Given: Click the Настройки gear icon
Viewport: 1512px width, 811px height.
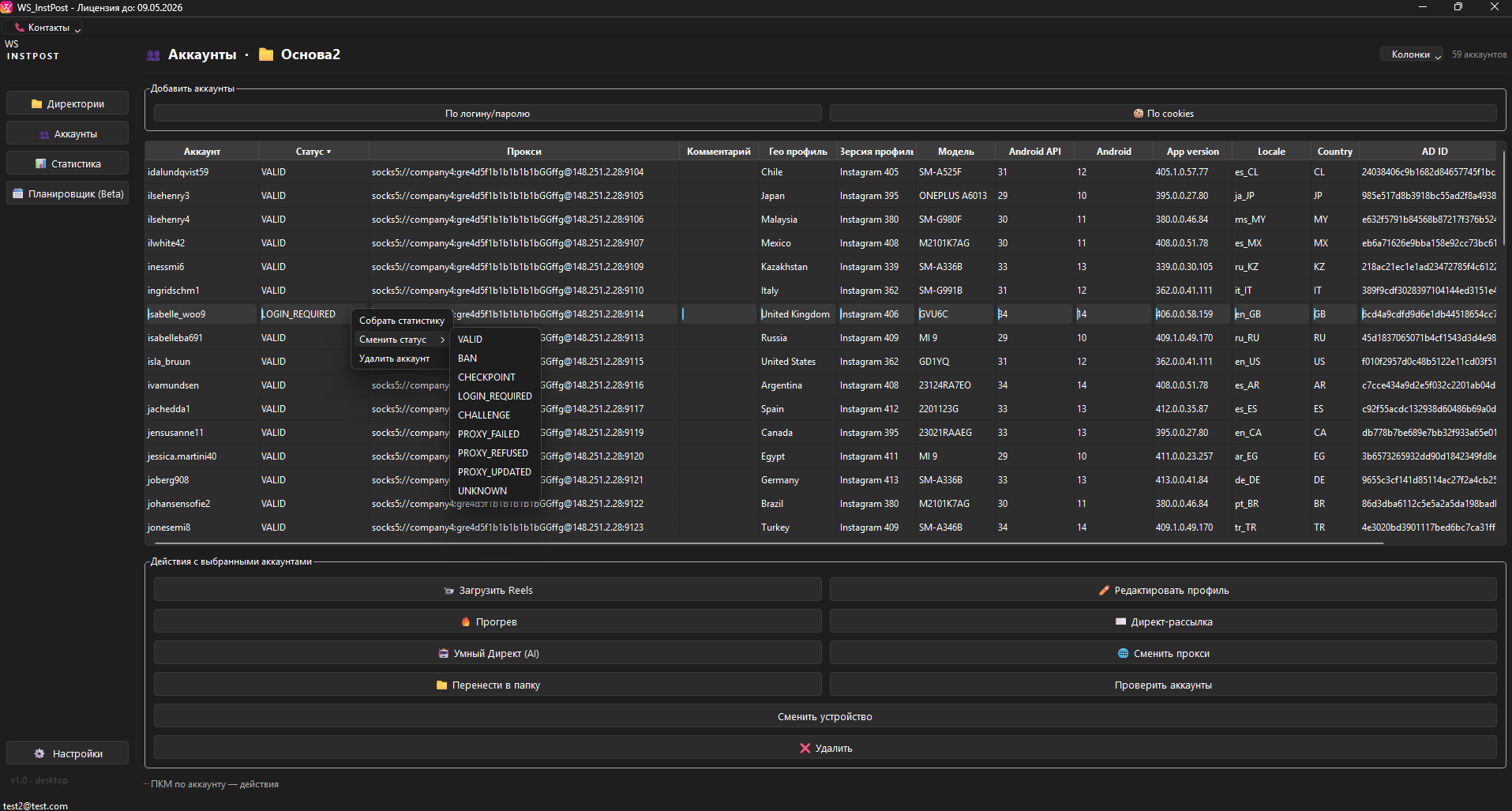Looking at the screenshot, I should click(39, 754).
